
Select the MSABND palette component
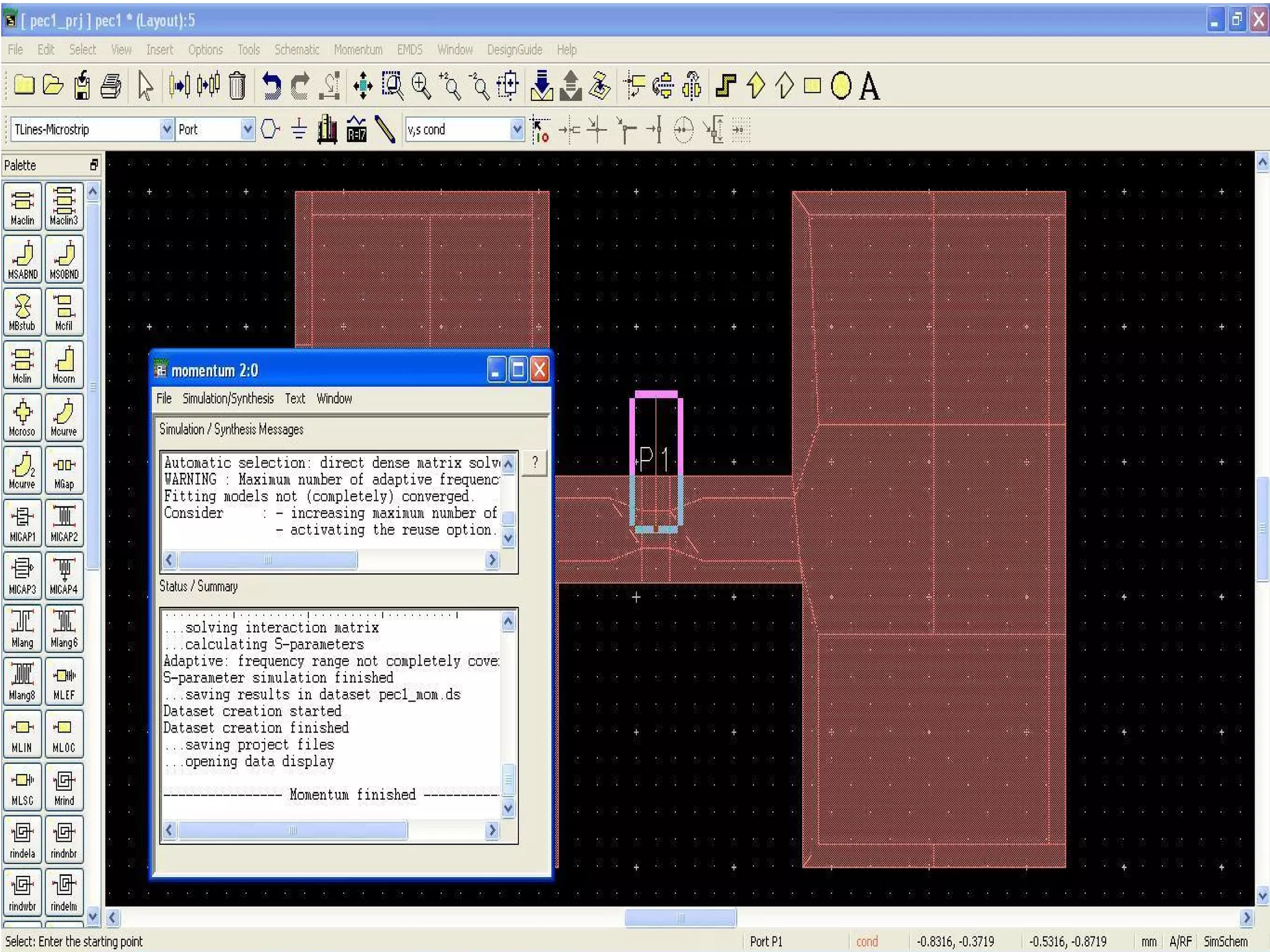(23, 259)
